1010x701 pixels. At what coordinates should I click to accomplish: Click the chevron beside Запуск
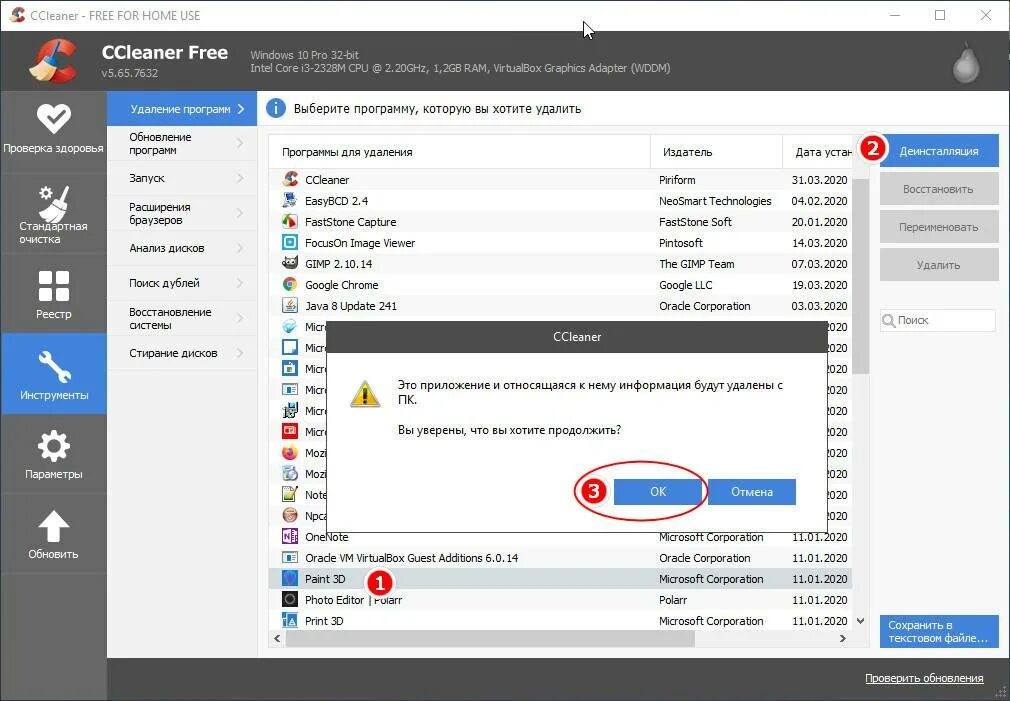(x=240, y=178)
